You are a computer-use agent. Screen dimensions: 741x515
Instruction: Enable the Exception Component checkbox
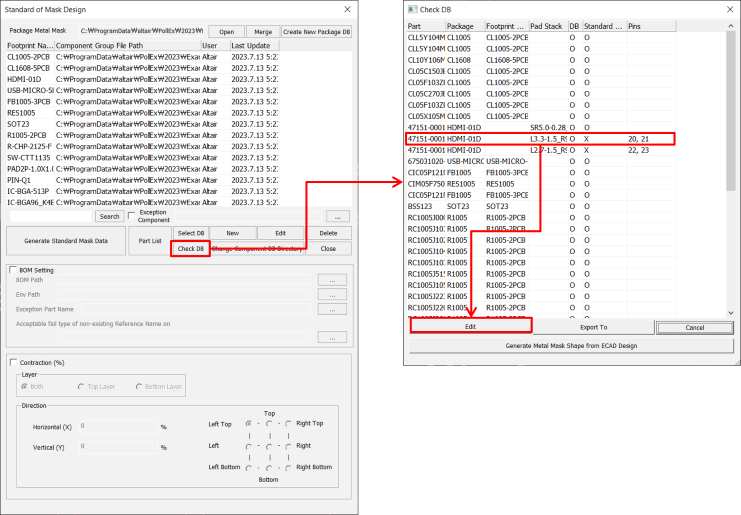tap(133, 213)
